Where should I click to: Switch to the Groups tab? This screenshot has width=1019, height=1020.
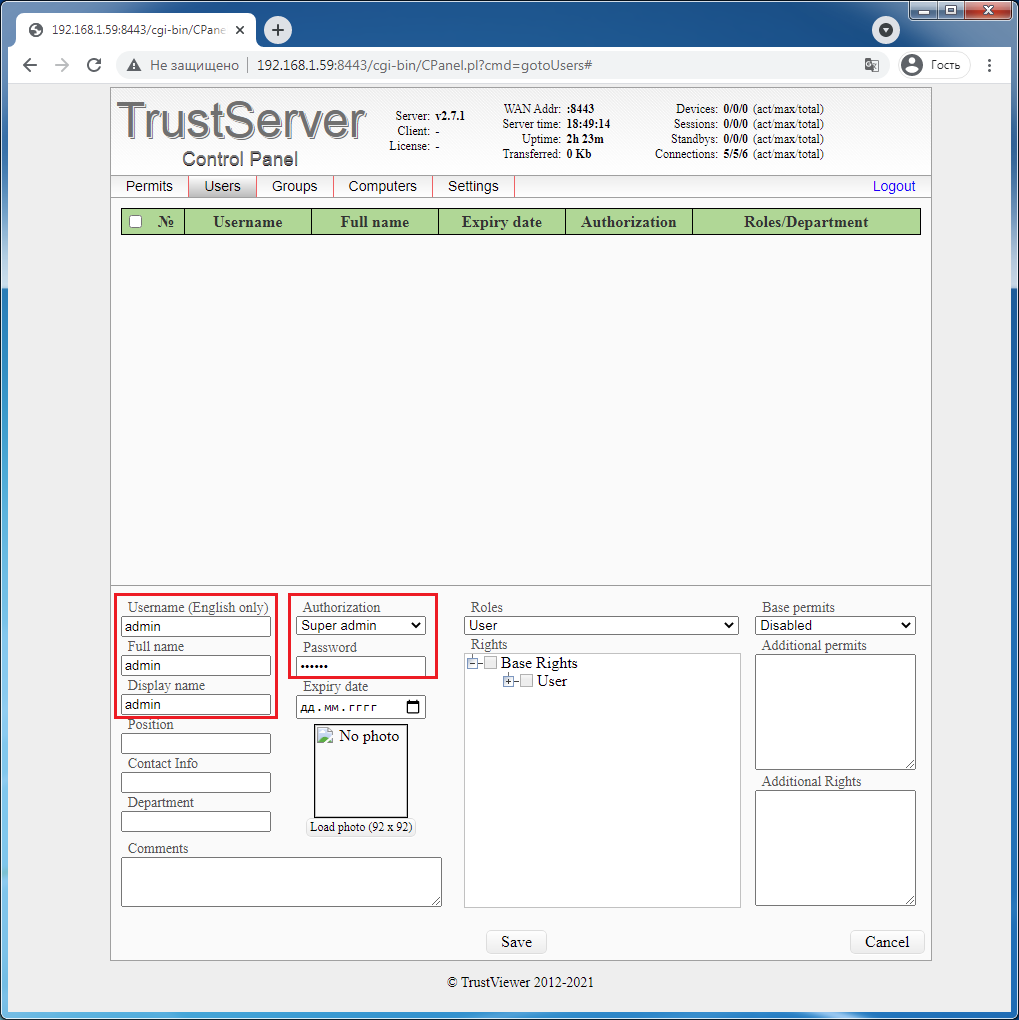click(295, 186)
